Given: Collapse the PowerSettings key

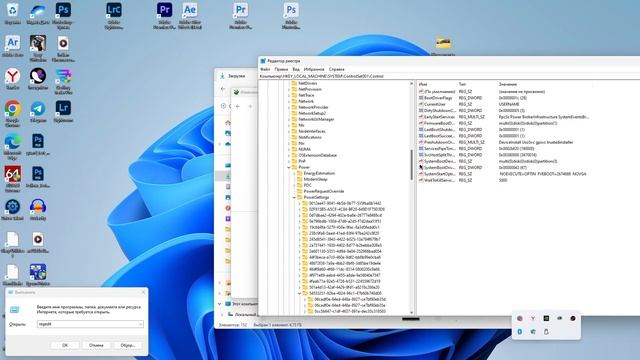Looking at the screenshot, I should click(294, 198).
